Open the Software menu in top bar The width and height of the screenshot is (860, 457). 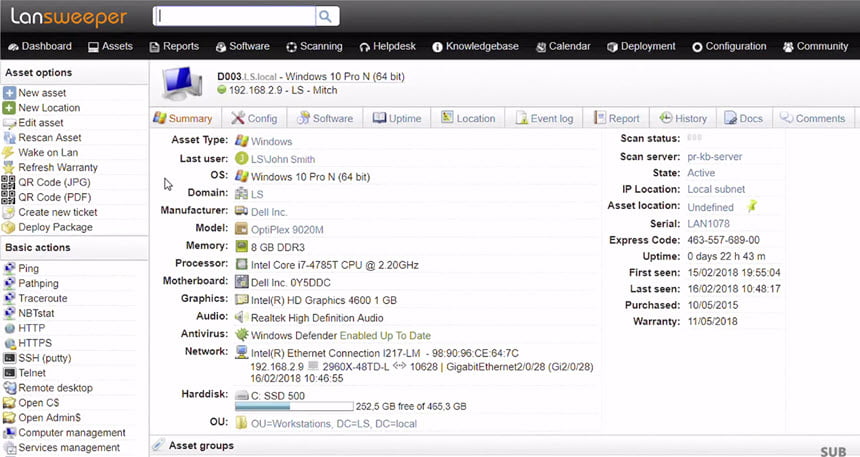pos(242,47)
